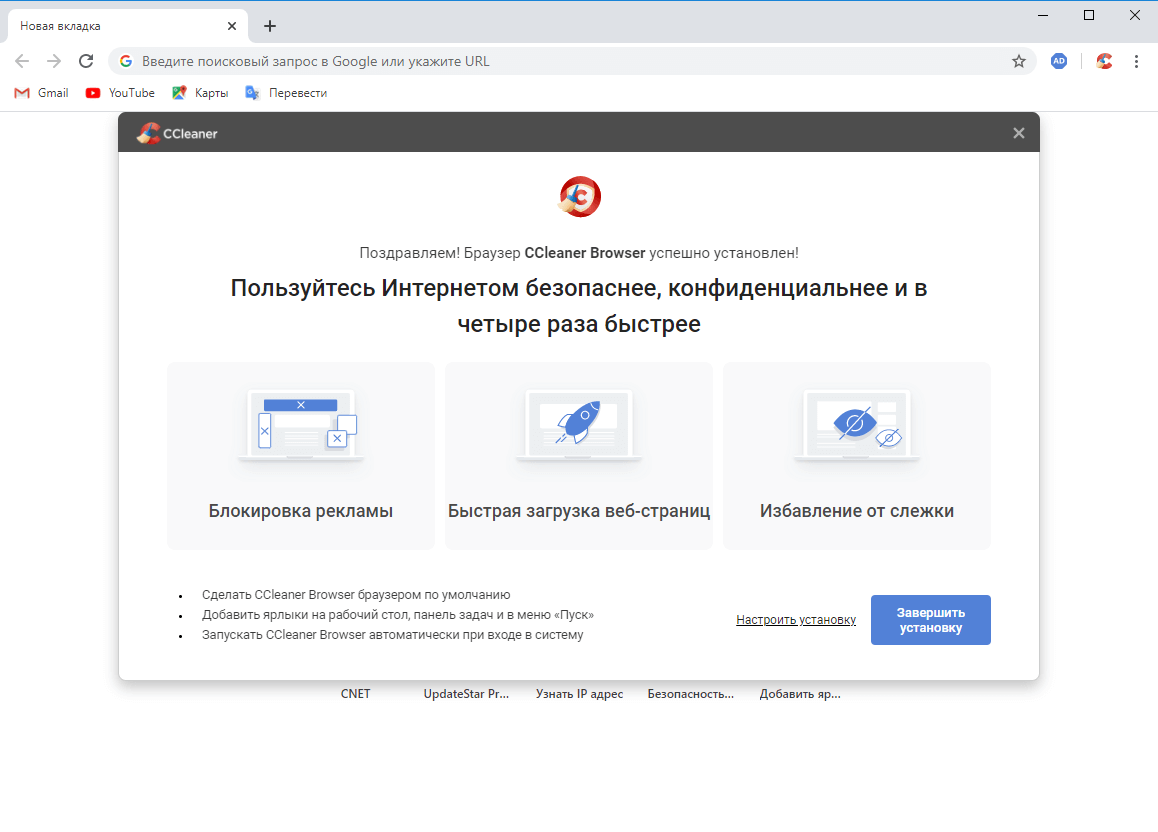Click the CCleaner extension icon in toolbar
Image resolution: width=1158 pixels, height=832 pixels.
click(x=1103, y=61)
